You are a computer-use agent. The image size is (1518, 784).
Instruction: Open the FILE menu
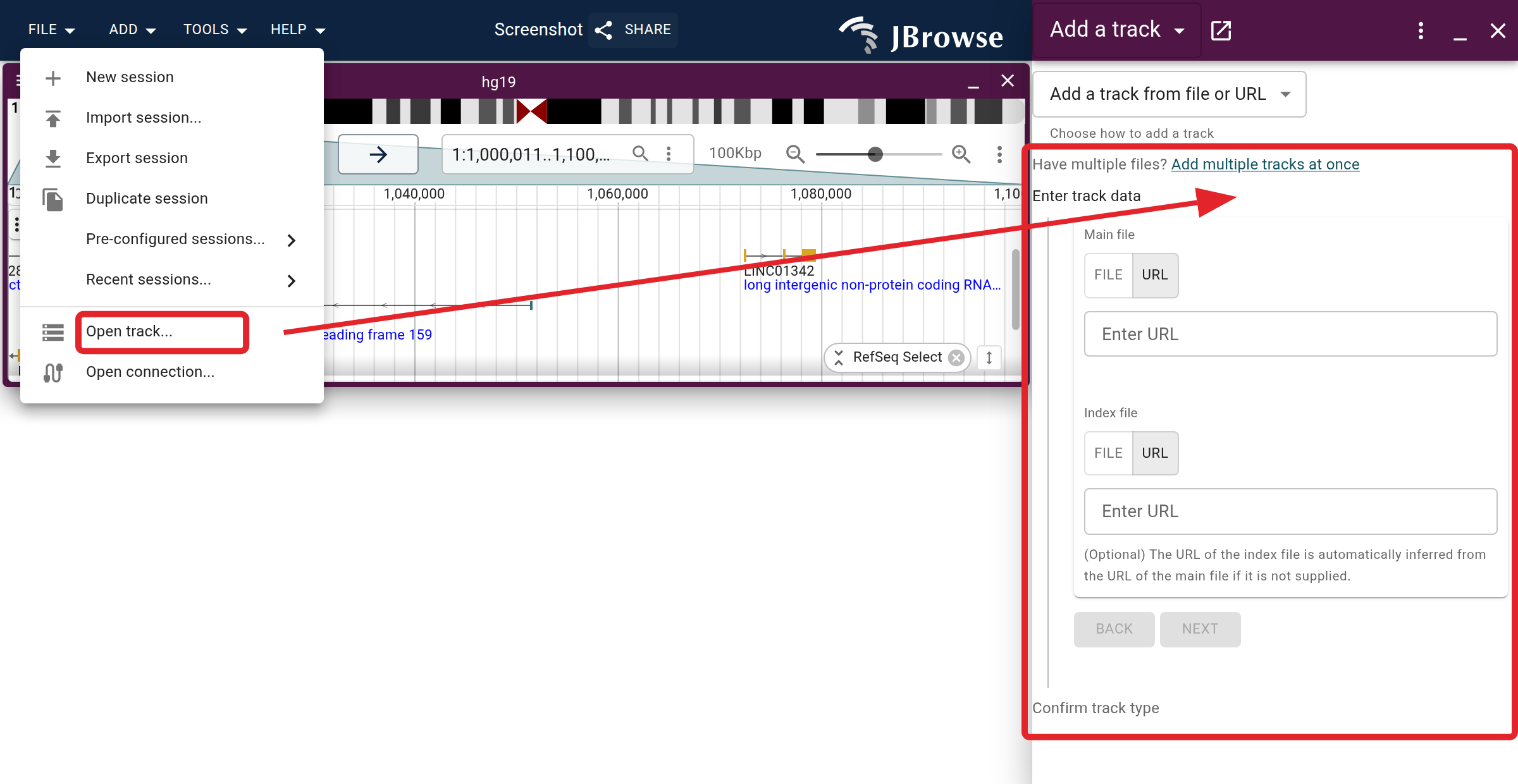pos(51,30)
